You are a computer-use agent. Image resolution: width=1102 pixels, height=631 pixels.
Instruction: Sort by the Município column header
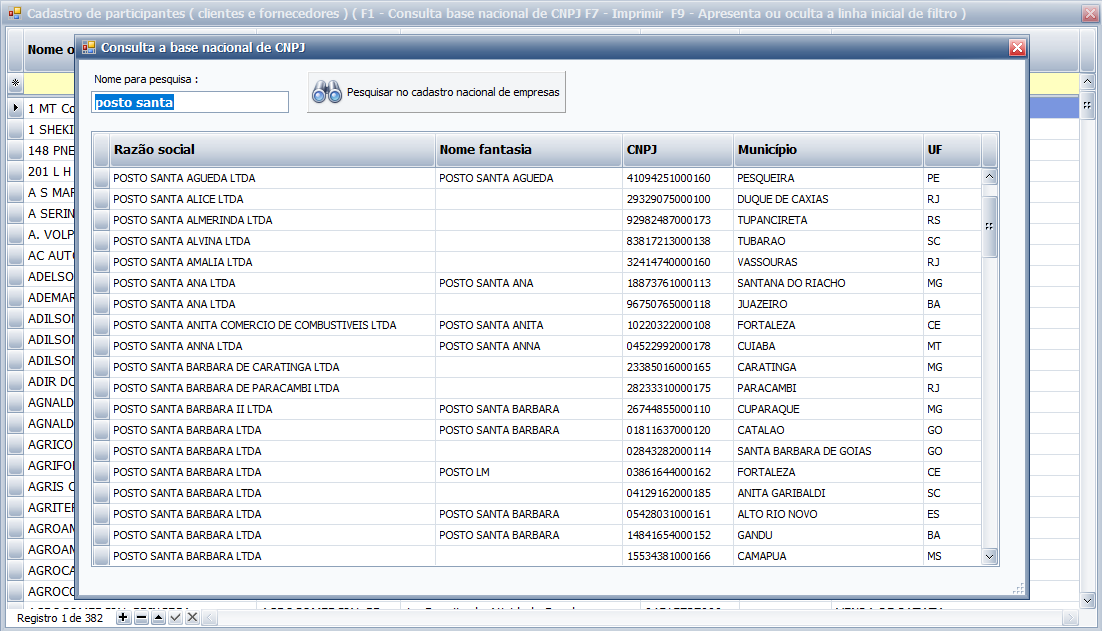(828, 150)
